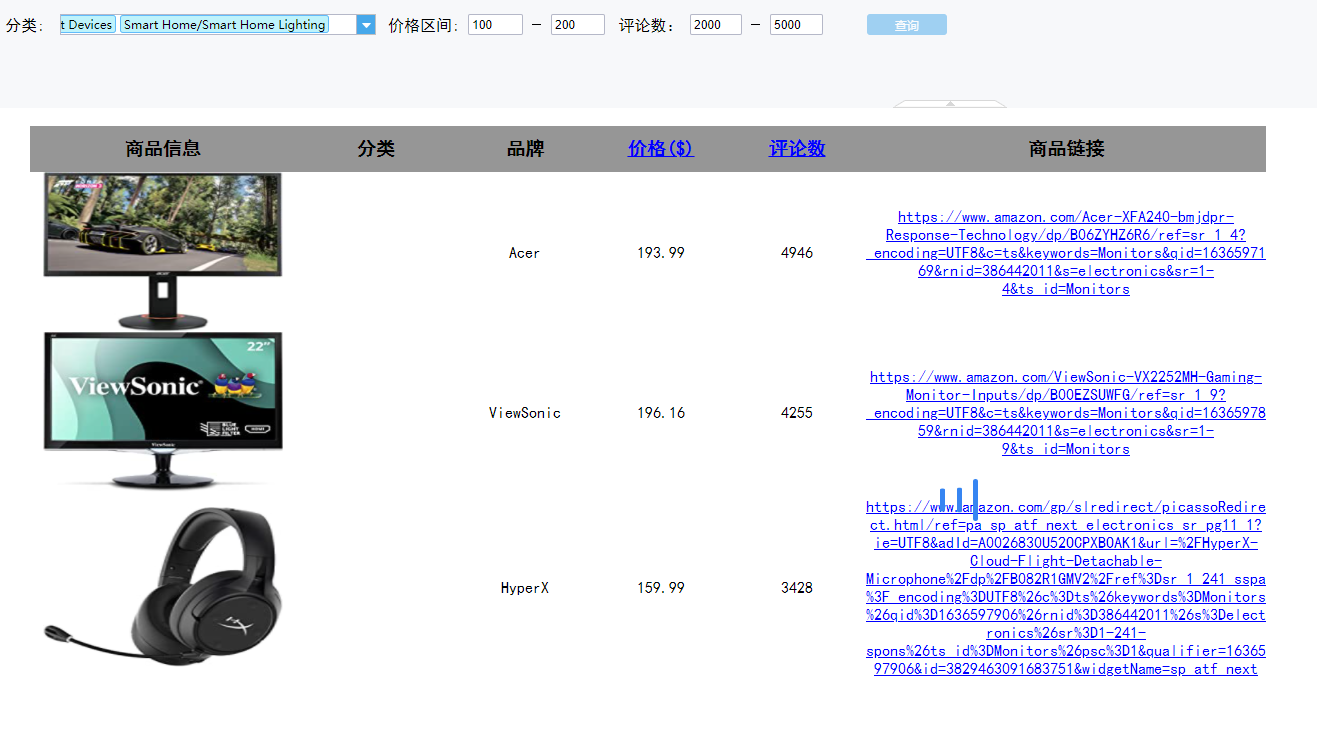The width and height of the screenshot is (1317, 744).
Task: Click the partially visible Devices category tag
Action: [88, 25]
